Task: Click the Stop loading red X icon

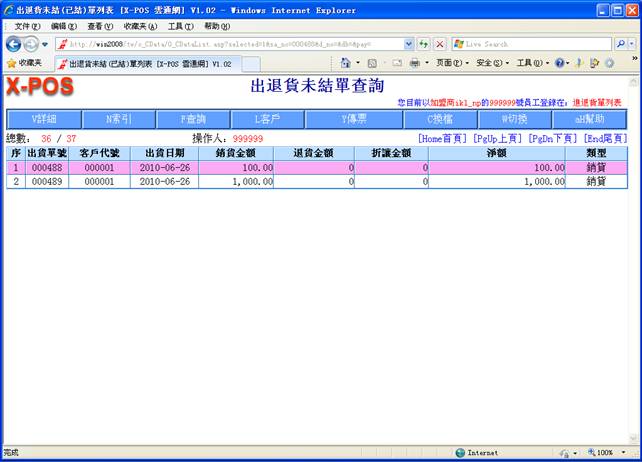Action: pyautogui.click(x=440, y=44)
